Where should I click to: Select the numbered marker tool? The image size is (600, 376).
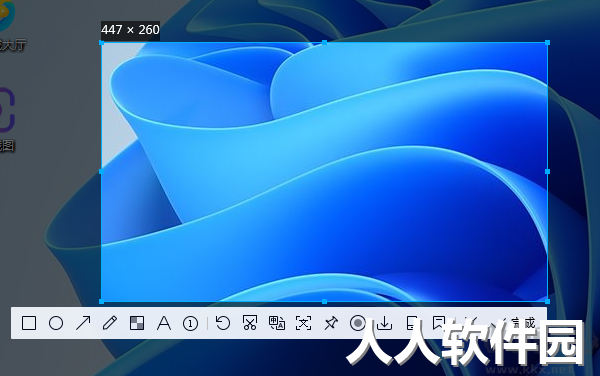(x=190, y=324)
